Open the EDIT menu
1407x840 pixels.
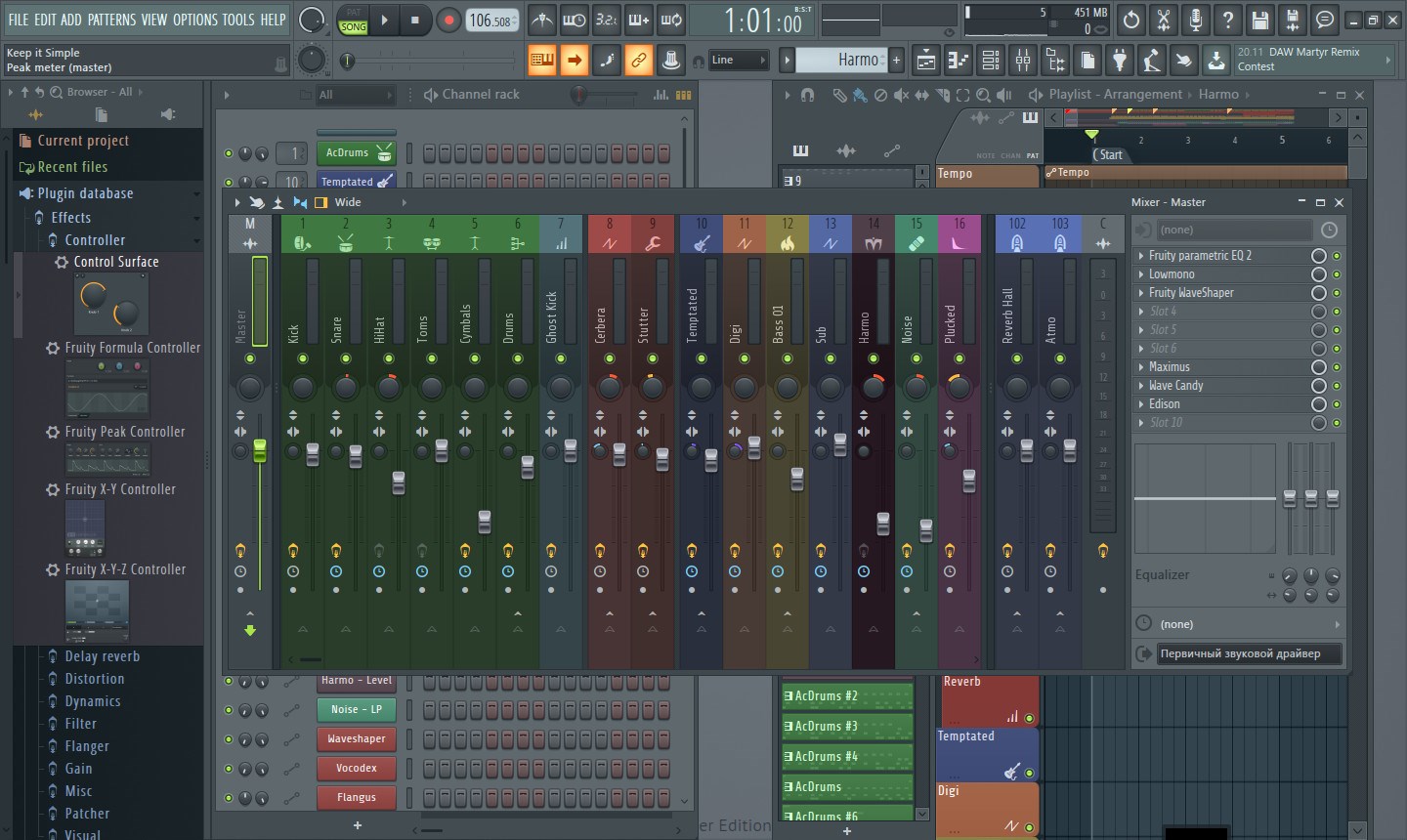pos(45,20)
